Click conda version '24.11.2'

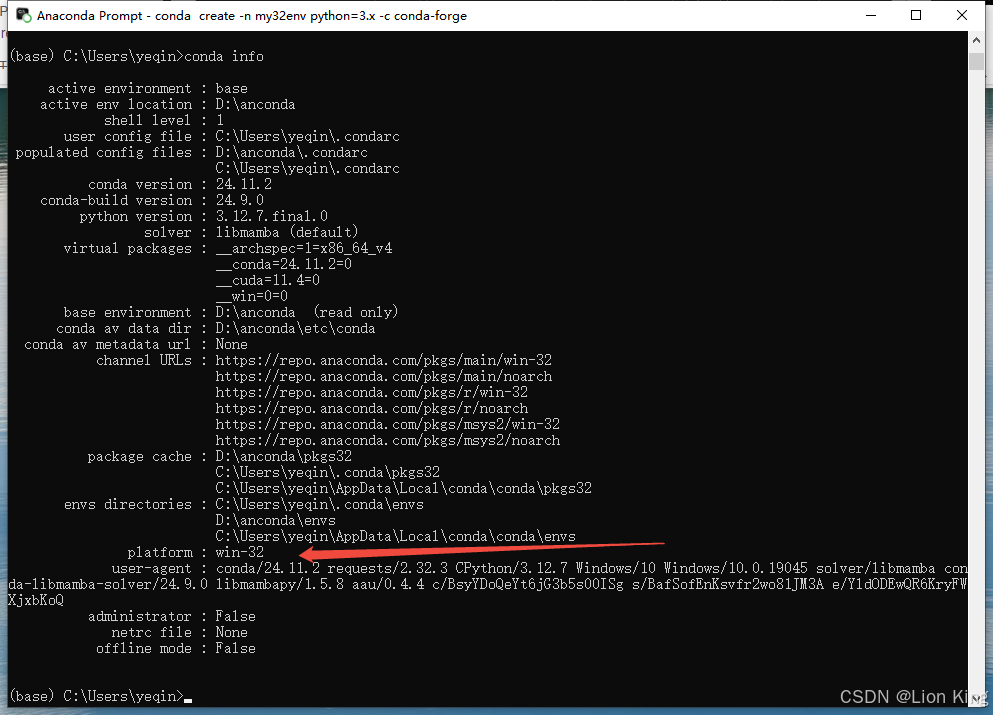[244, 184]
